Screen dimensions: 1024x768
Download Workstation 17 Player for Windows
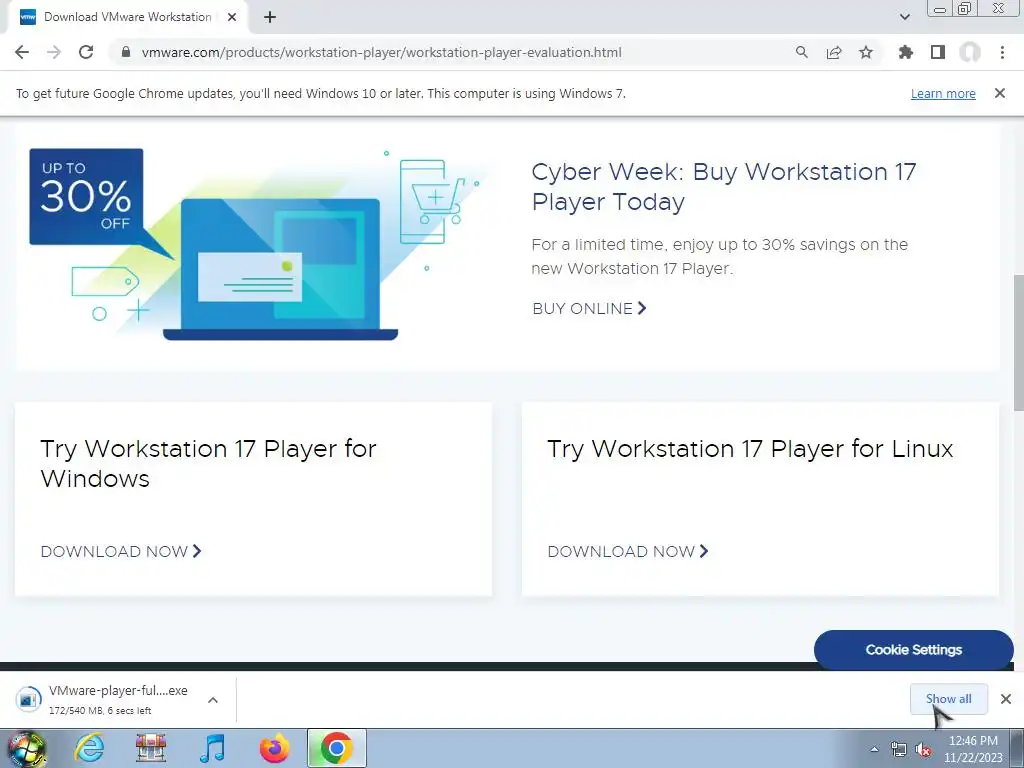point(121,551)
